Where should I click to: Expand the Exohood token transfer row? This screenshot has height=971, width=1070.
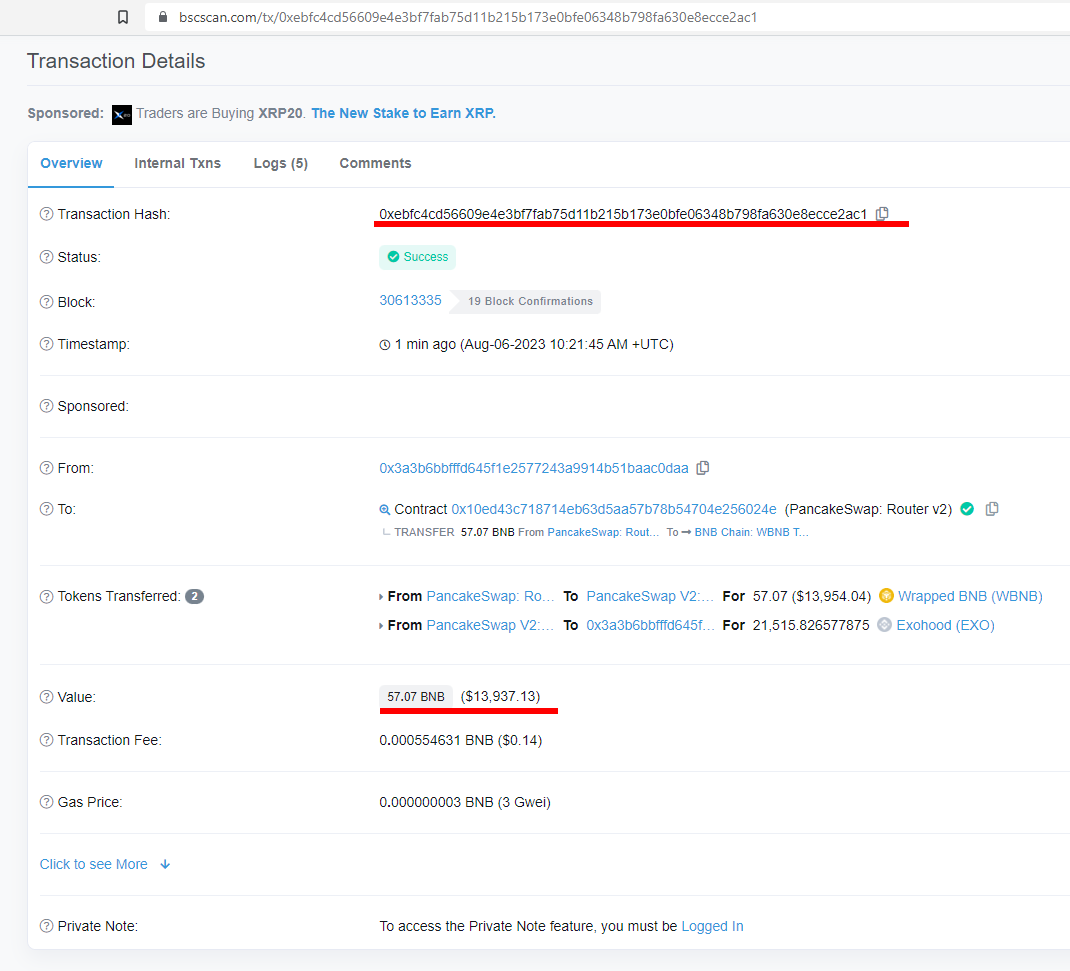[x=382, y=624]
